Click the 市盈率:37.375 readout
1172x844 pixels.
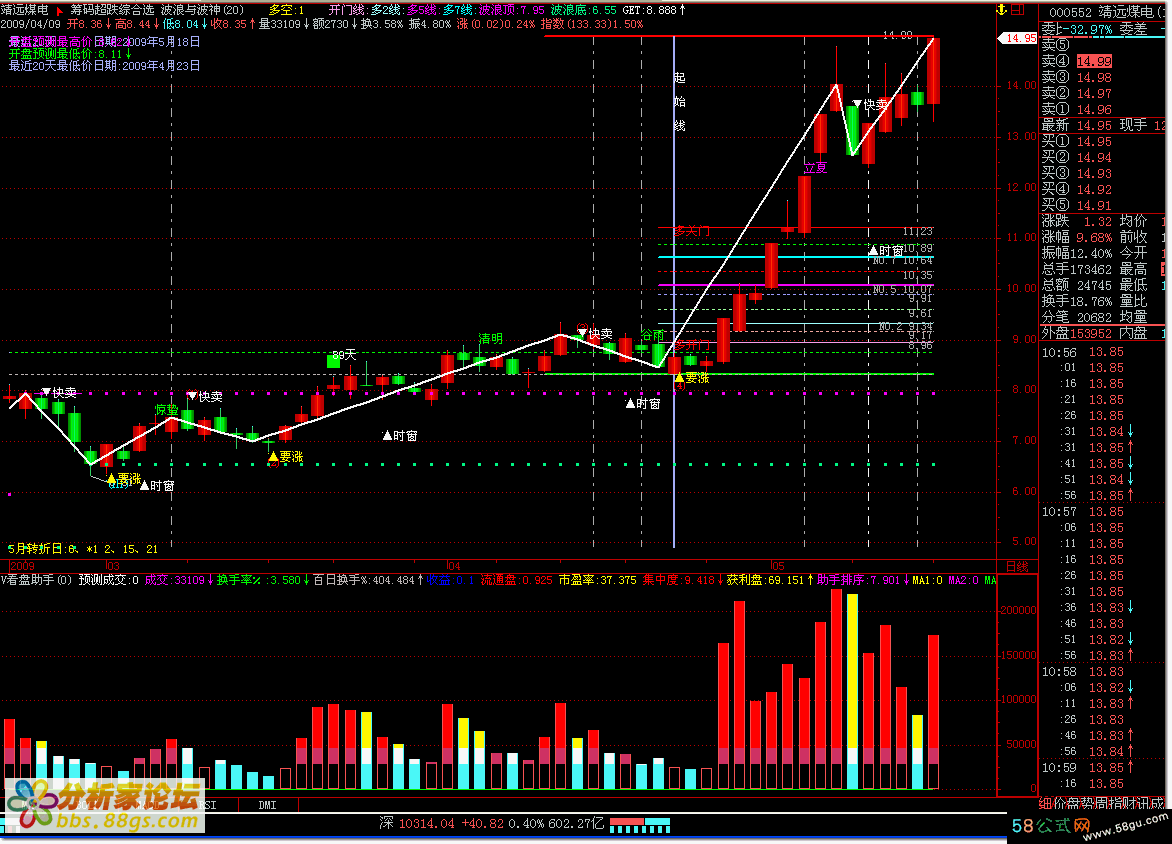click(598, 580)
